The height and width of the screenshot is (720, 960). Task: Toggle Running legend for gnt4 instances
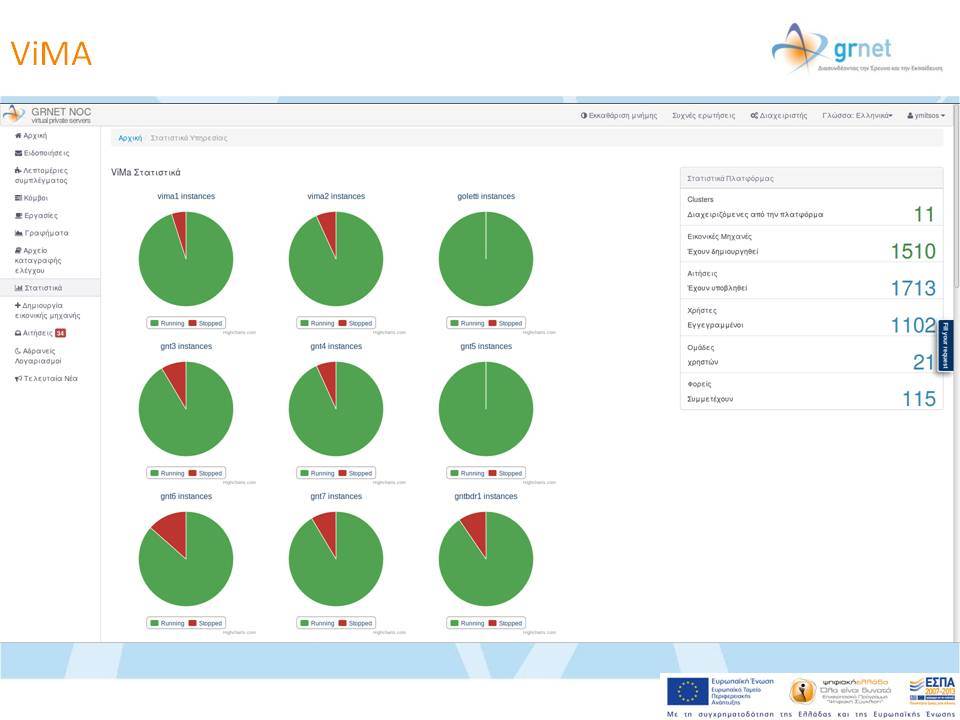(317, 473)
